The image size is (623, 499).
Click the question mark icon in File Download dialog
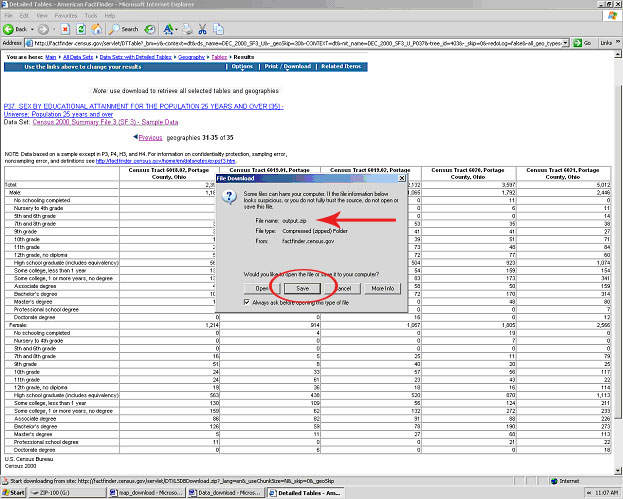pyautogui.click(x=229, y=197)
